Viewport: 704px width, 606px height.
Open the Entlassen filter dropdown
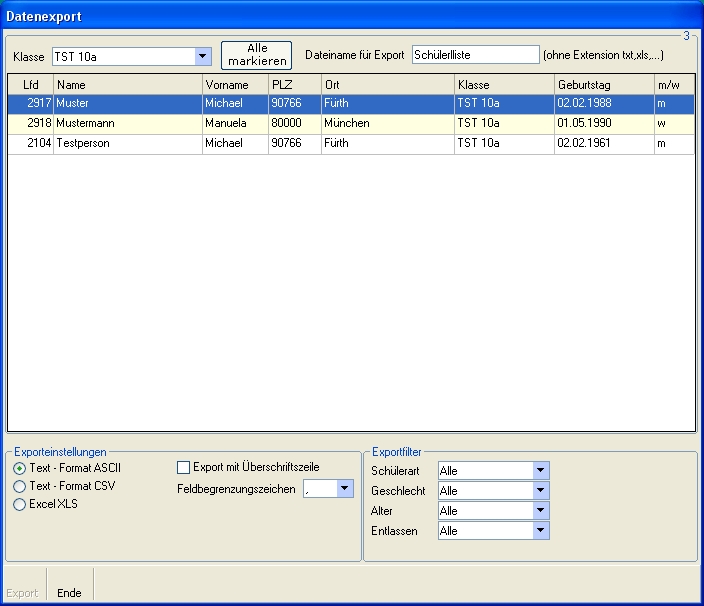[x=541, y=531]
